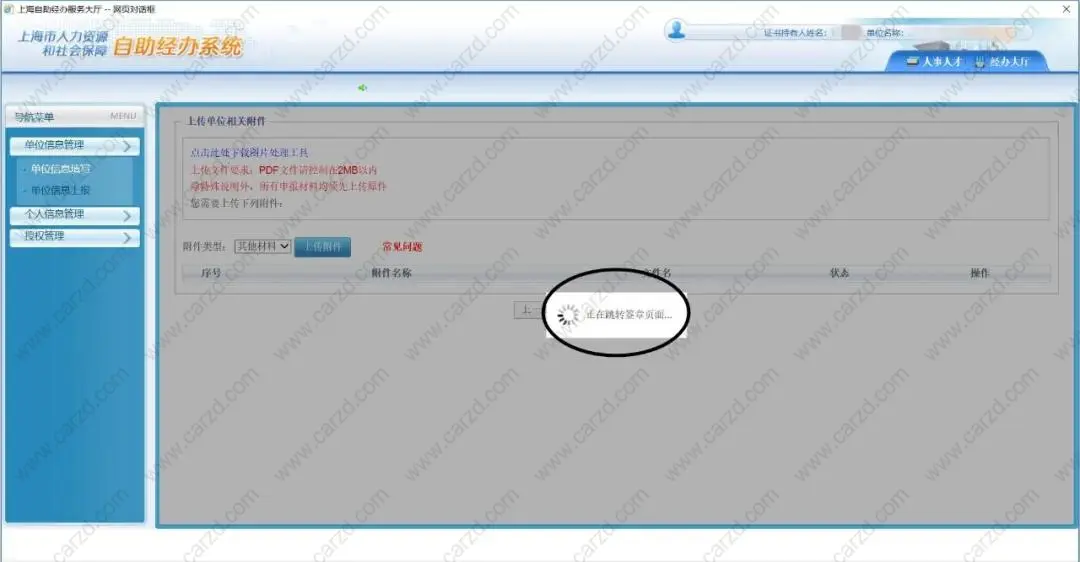Image resolution: width=1080 pixels, height=562 pixels.
Task: Click the image processing tool download link
Action: pyautogui.click(x=242, y=153)
